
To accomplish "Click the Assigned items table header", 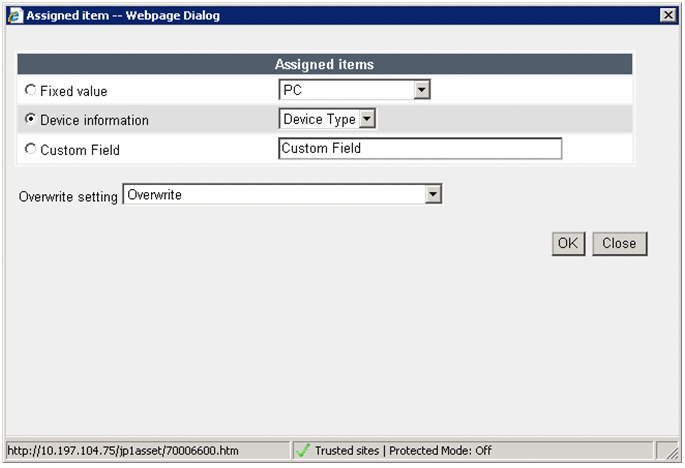I will [324, 64].
